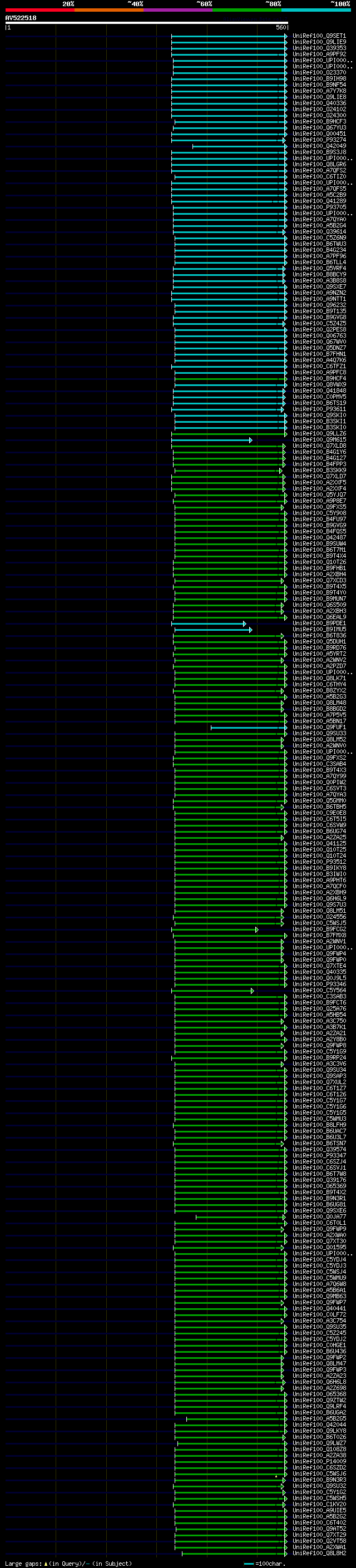Open hit UniRef100_Q9SET1

319,36
